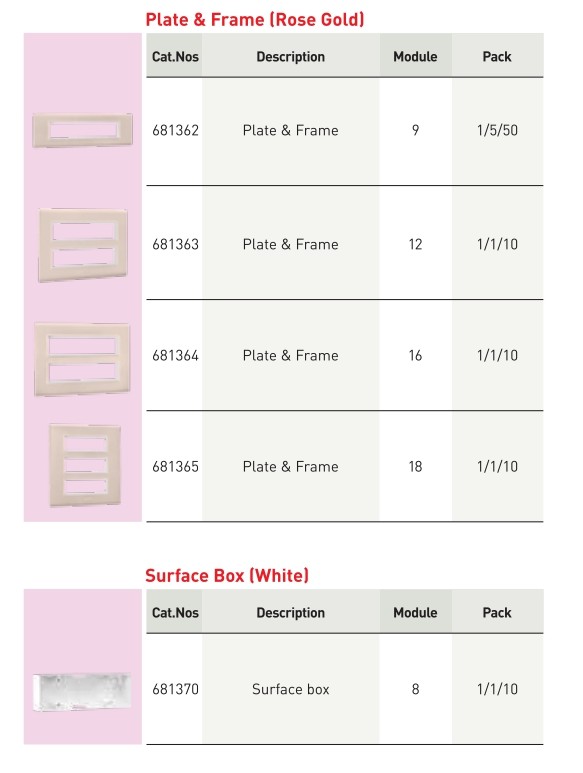This screenshot has width=583, height=773.
Task: Click the 18 module plate thumbnail image
Action: pyautogui.click(x=85, y=465)
